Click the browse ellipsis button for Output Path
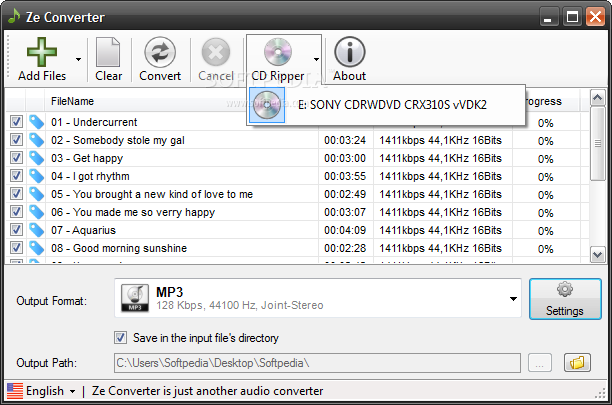This screenshot has height=405, width=612. [x=540, y=363]
